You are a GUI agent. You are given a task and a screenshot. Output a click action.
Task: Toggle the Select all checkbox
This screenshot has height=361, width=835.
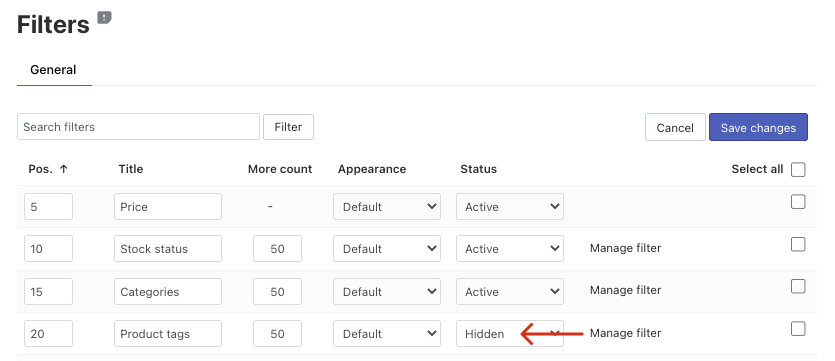[x=798, y=170]
